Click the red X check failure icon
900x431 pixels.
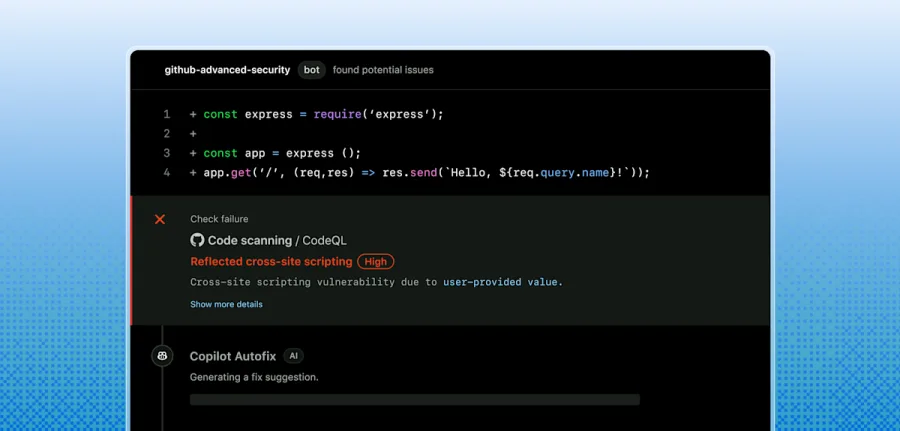[160, 219]
